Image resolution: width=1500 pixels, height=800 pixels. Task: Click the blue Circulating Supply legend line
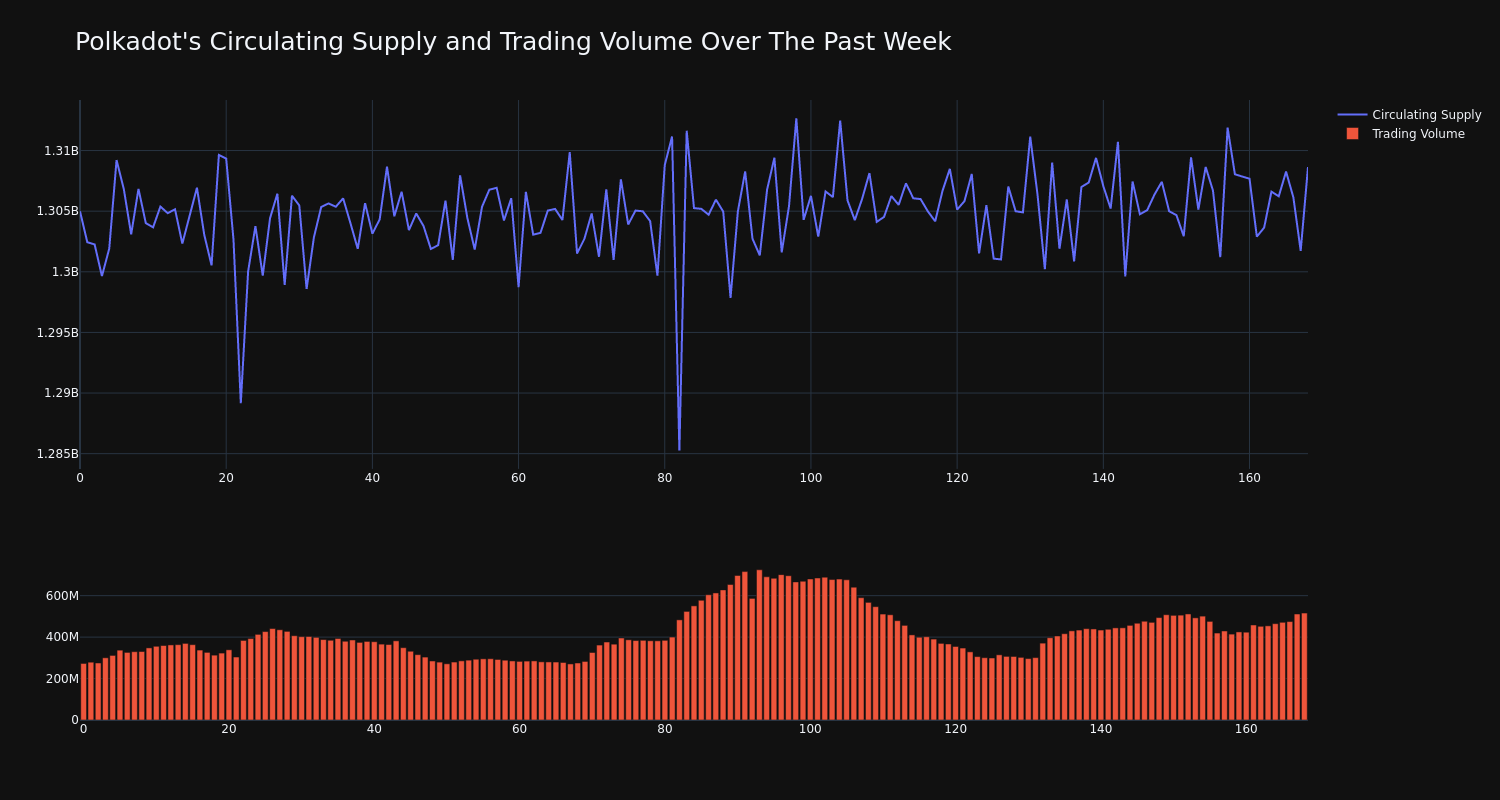pos(1352,115)
